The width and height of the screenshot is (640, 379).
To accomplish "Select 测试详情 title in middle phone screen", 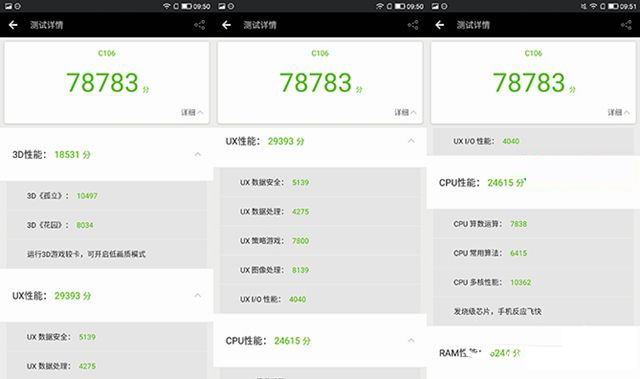I will pos(260,25).
